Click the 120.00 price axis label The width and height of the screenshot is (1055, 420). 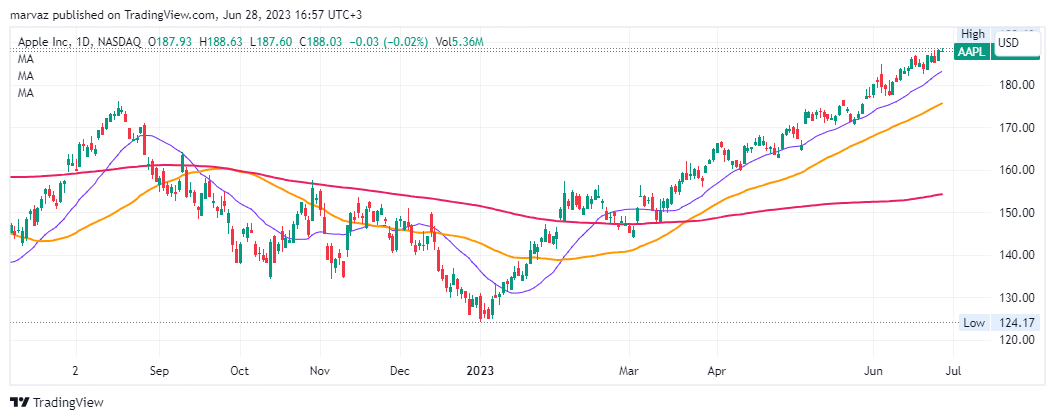click(1016, 340)
